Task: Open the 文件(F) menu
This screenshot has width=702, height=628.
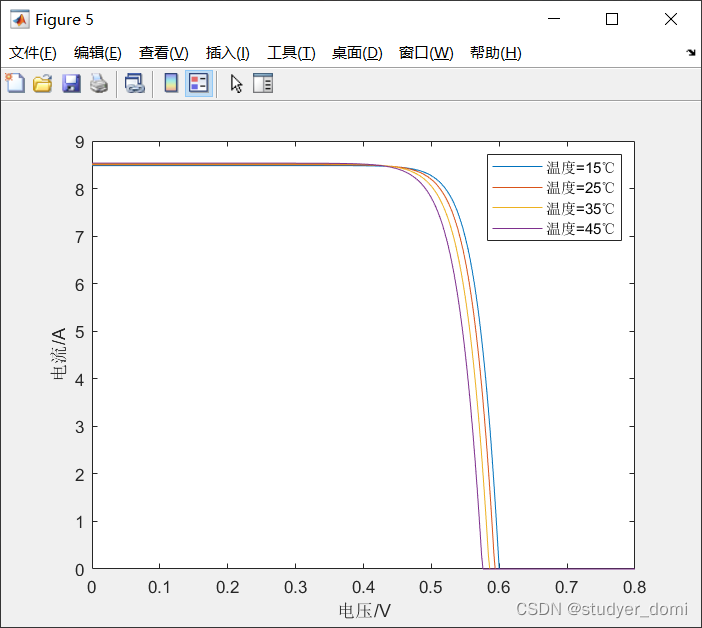Action: pyautogui.click(x=33, y=53)
